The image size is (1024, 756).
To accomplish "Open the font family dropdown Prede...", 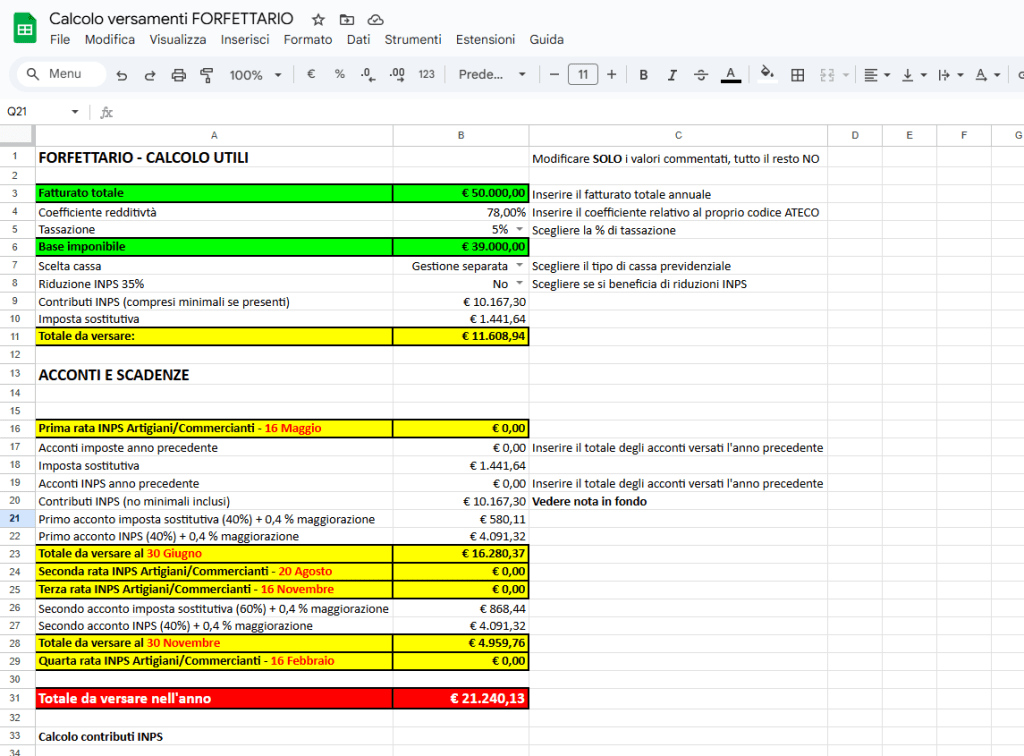I will (492, 74).
